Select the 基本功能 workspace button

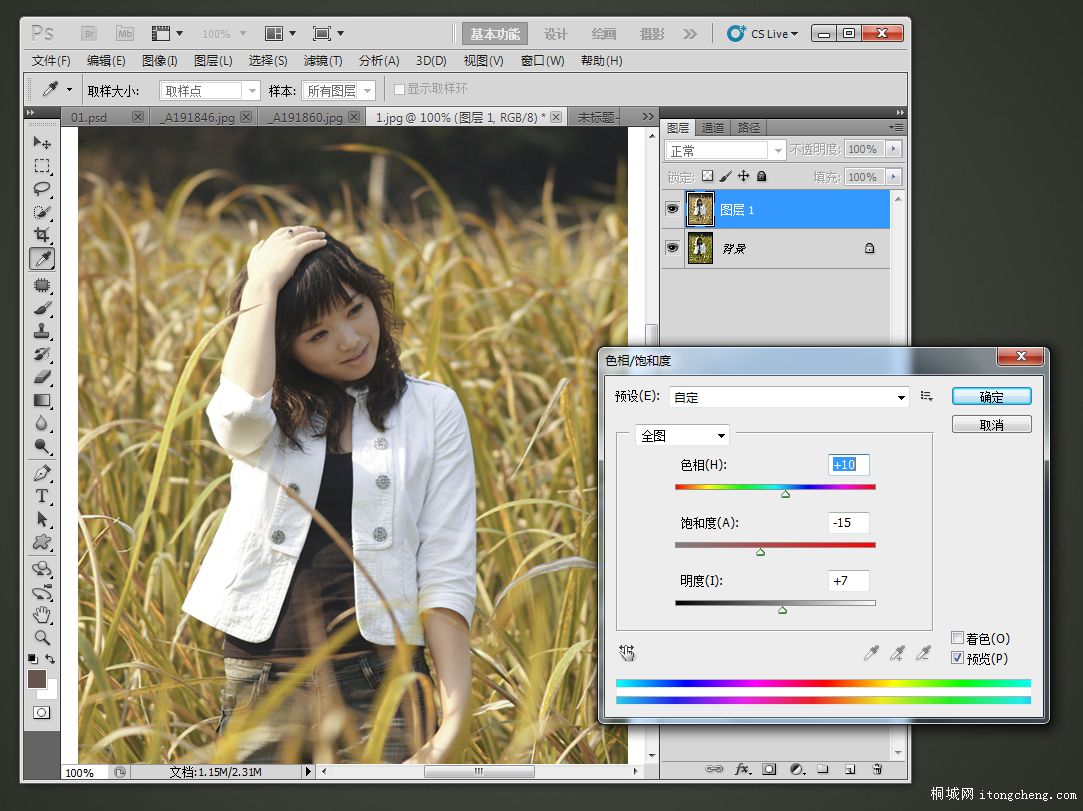coord(495,34)
